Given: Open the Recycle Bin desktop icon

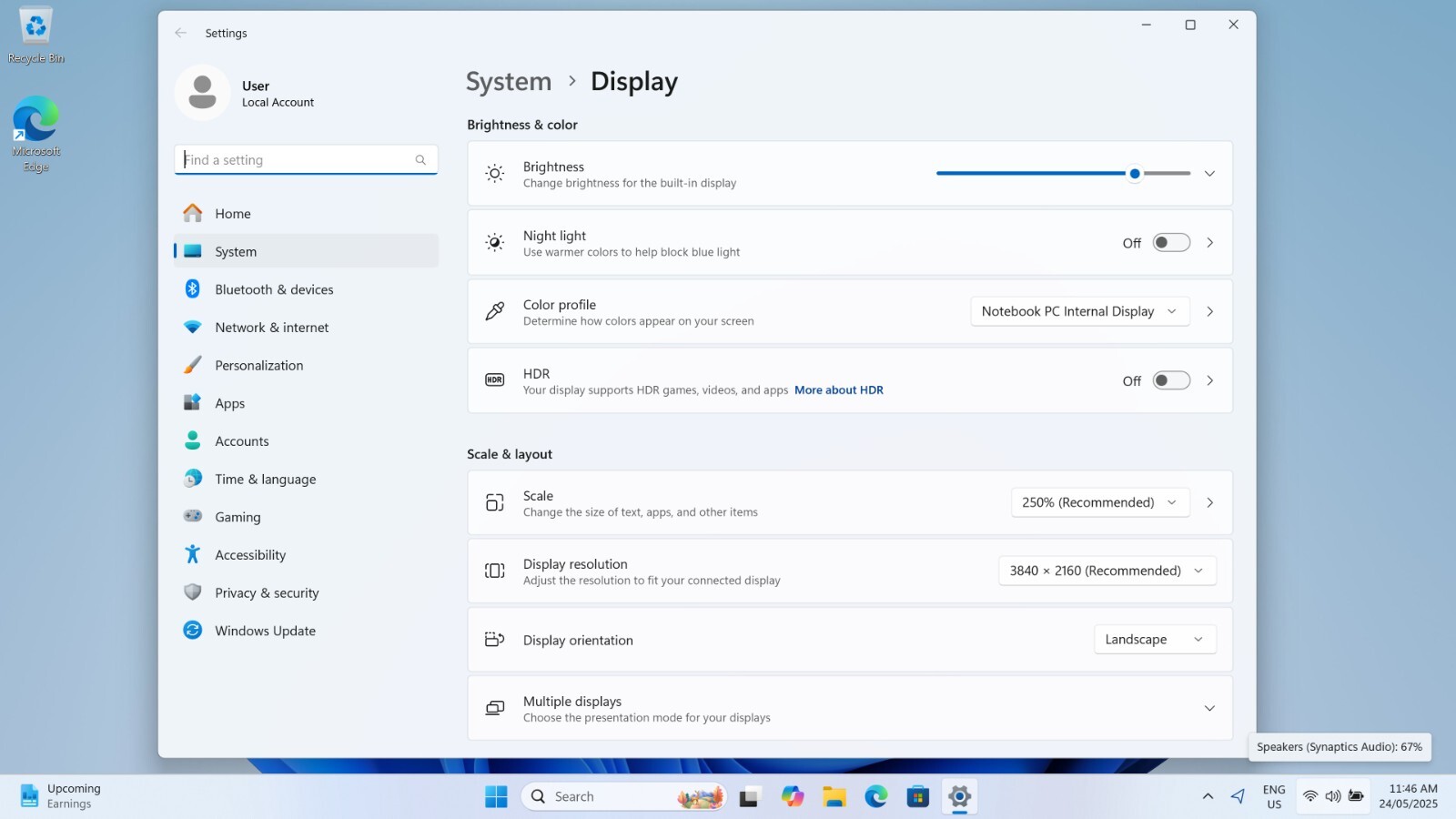Looking at the screenshot, I should 36,36.
